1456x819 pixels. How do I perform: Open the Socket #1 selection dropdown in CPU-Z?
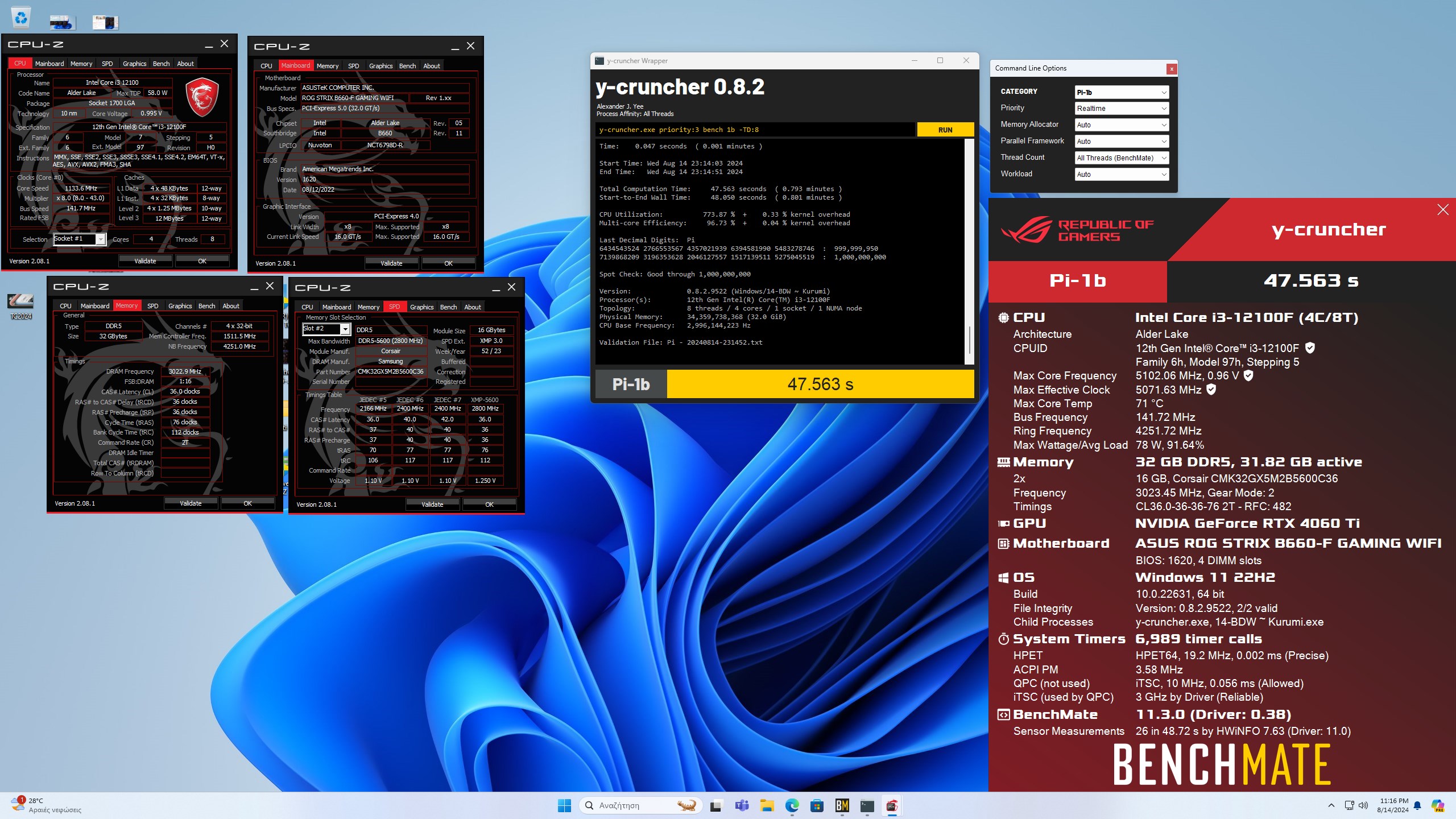[x=80, y=239]
